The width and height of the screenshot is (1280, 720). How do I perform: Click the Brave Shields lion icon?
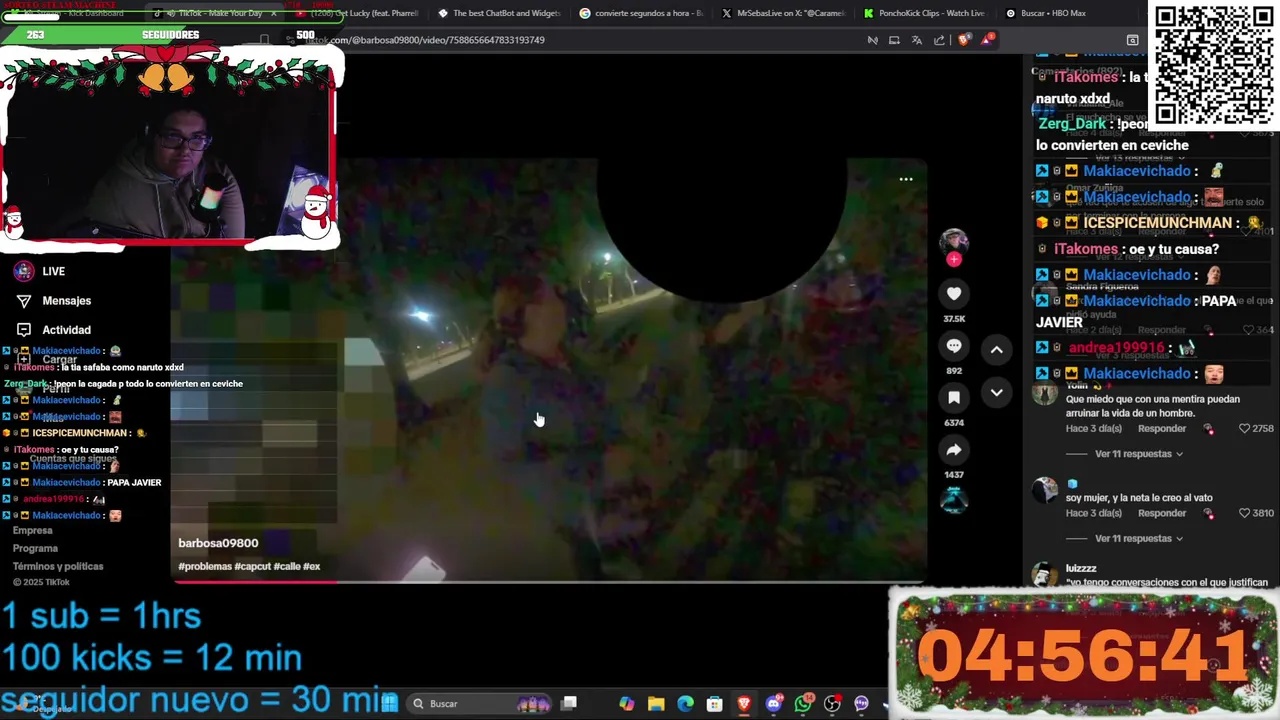tap(964, 40)
